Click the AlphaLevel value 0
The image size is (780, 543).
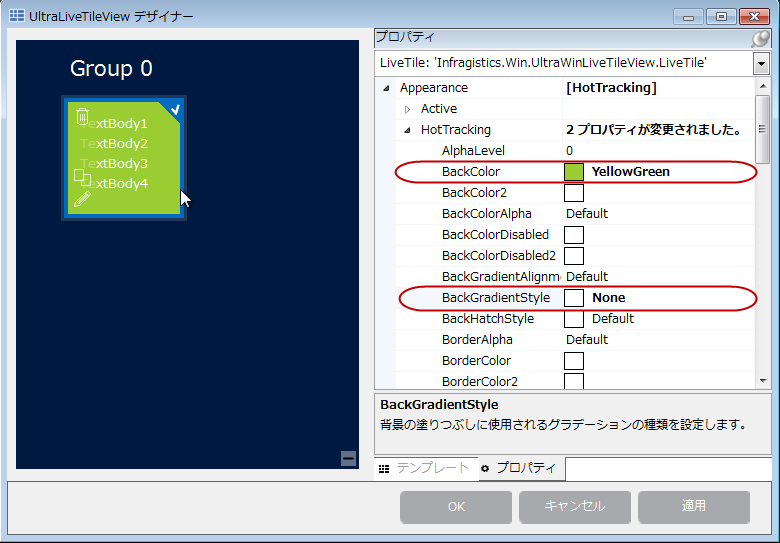pyautogui.click(x=569, y=151)
